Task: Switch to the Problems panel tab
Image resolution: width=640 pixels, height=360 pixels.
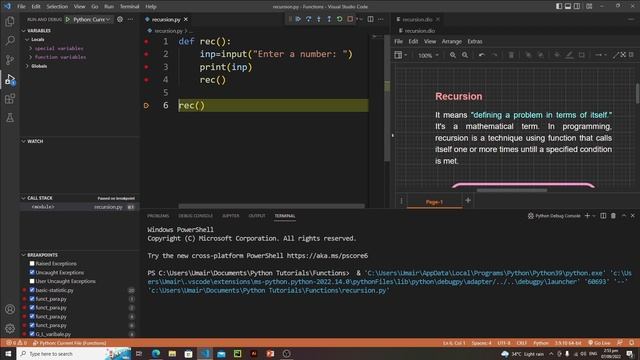Action: coord(158,216)
